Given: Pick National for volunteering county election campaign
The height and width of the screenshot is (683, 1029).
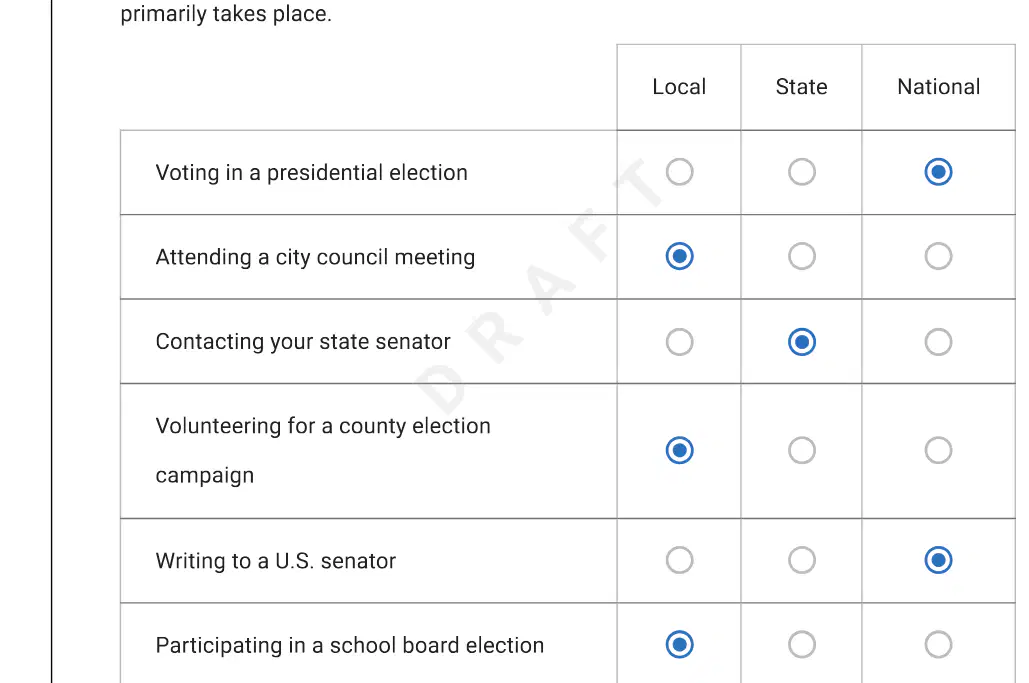Looking at the screenshot, I should tap(938, 450).
